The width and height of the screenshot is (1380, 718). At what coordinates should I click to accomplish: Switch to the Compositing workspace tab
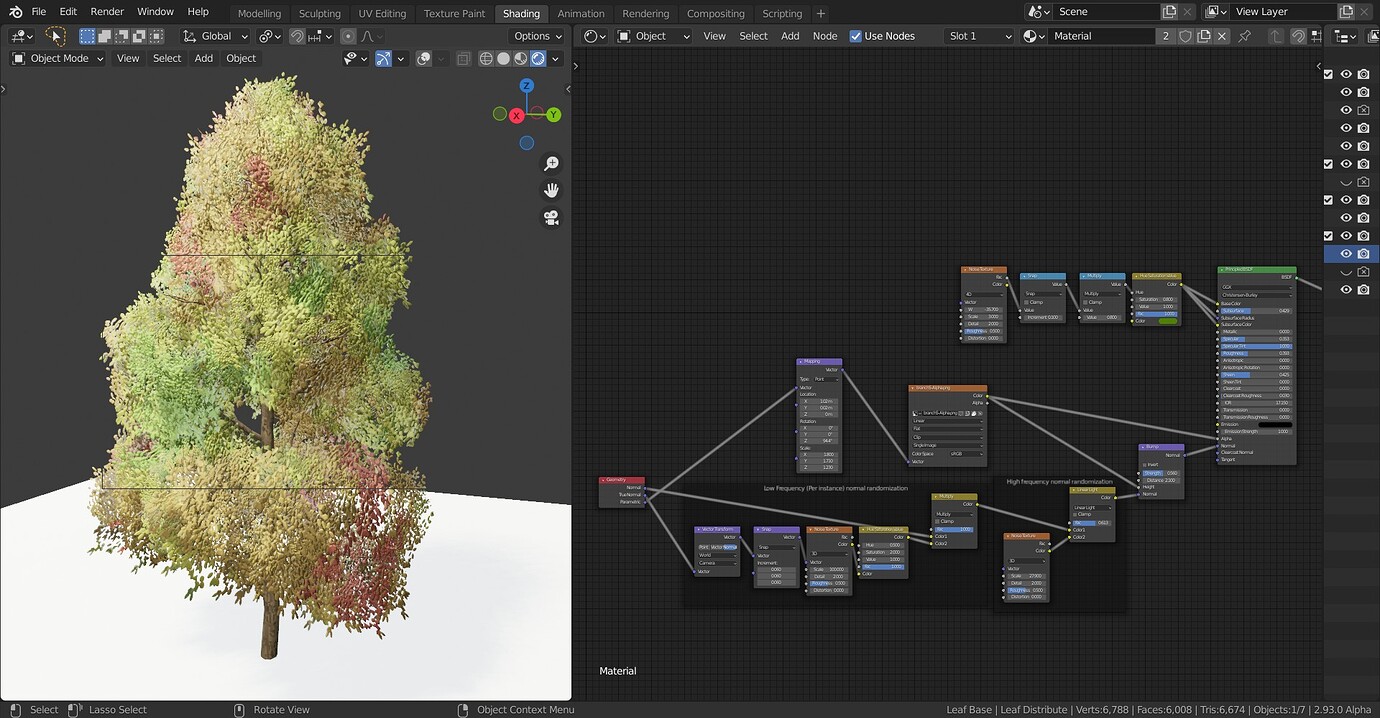(x=716, y=14)
